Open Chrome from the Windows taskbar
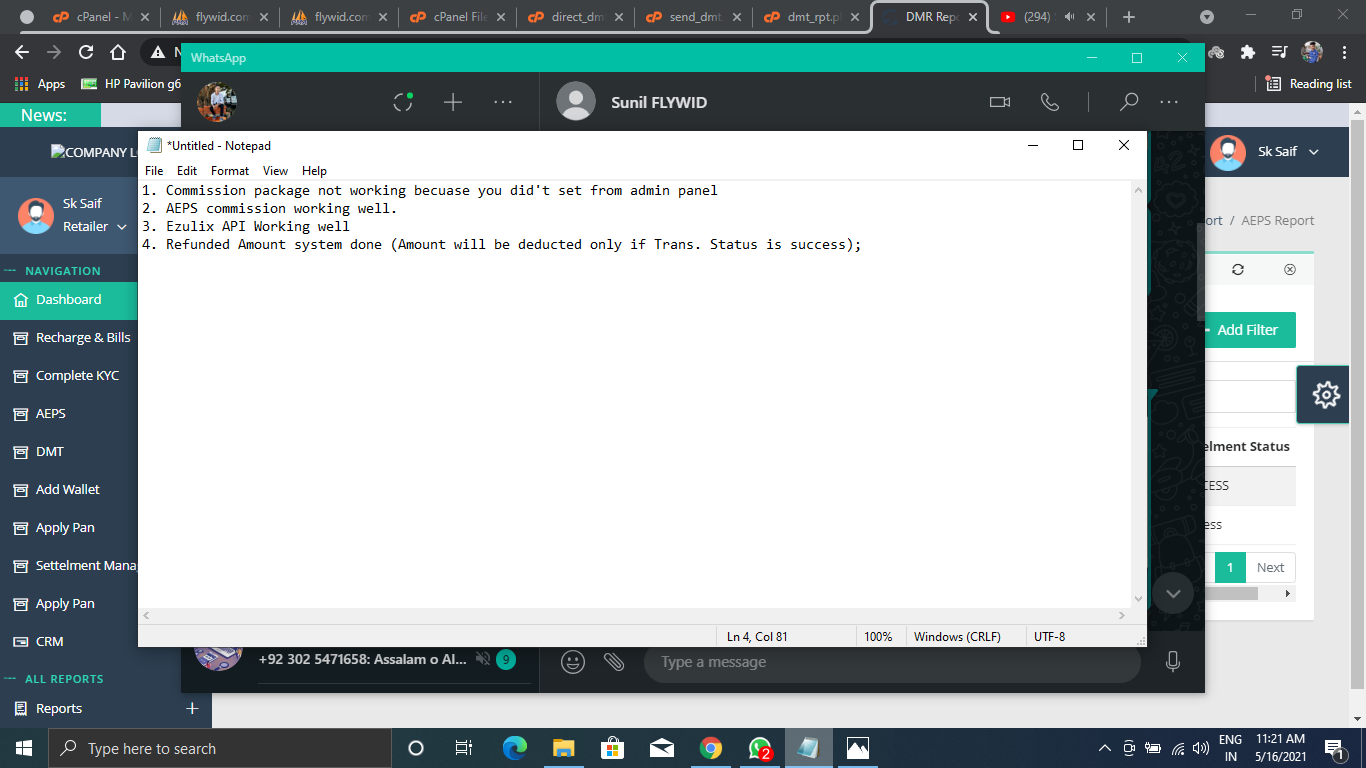 (x=711, y=748)
